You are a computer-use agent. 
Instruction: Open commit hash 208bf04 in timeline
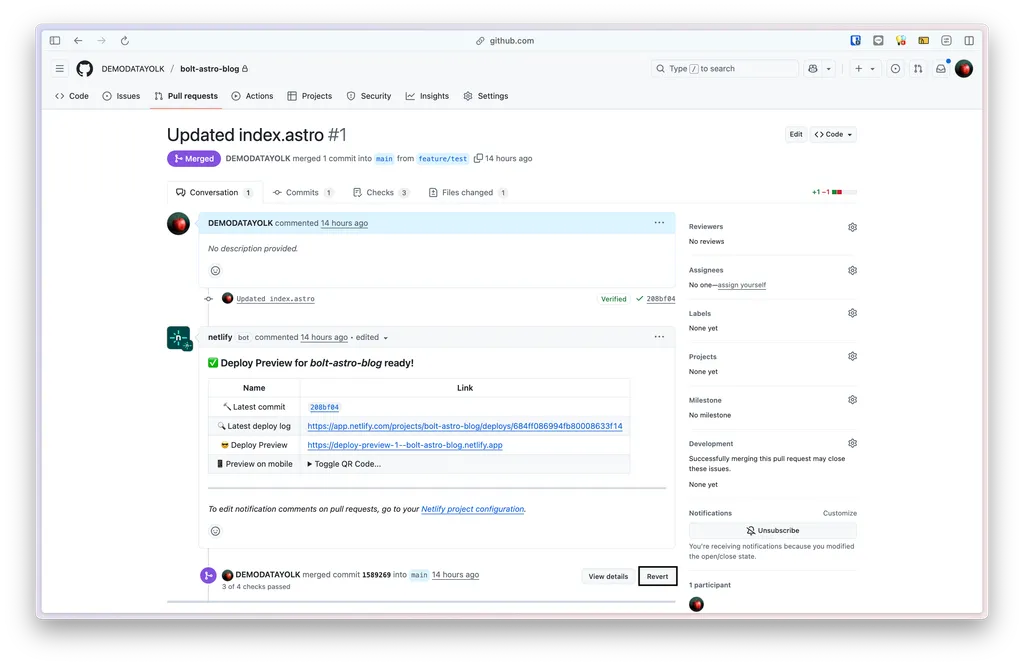660,299
